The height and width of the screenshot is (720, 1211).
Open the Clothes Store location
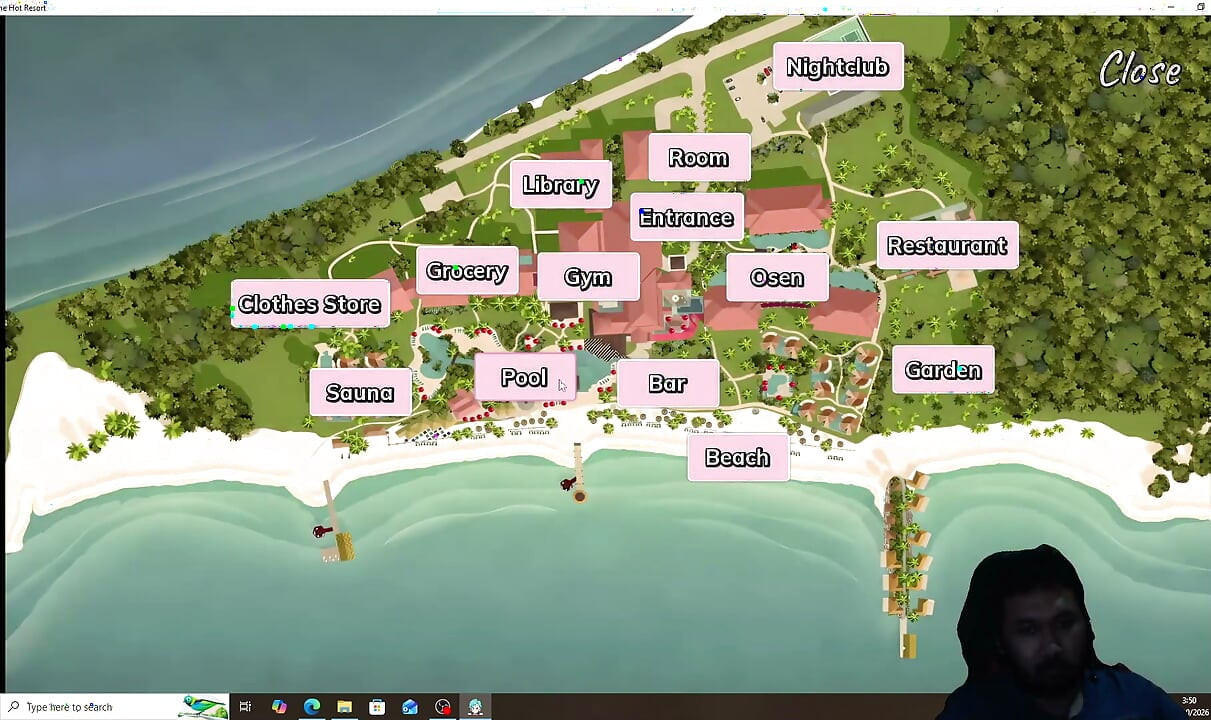(x=310, y=304)
